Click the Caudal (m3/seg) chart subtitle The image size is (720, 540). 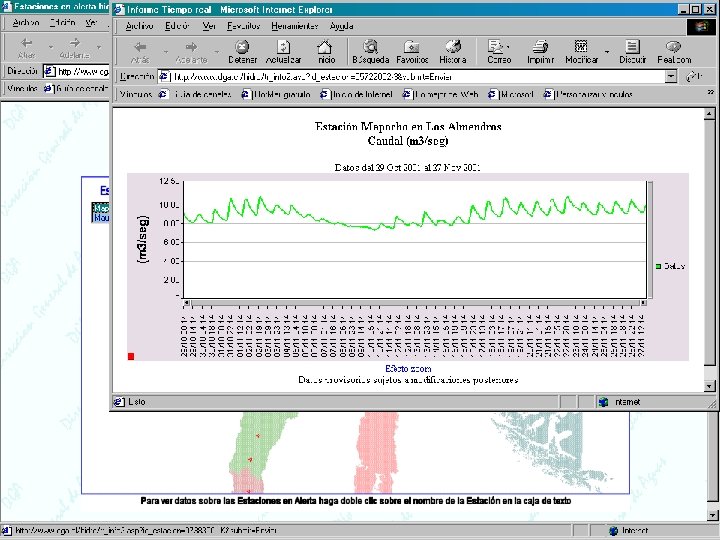click(x=408, y=141)
